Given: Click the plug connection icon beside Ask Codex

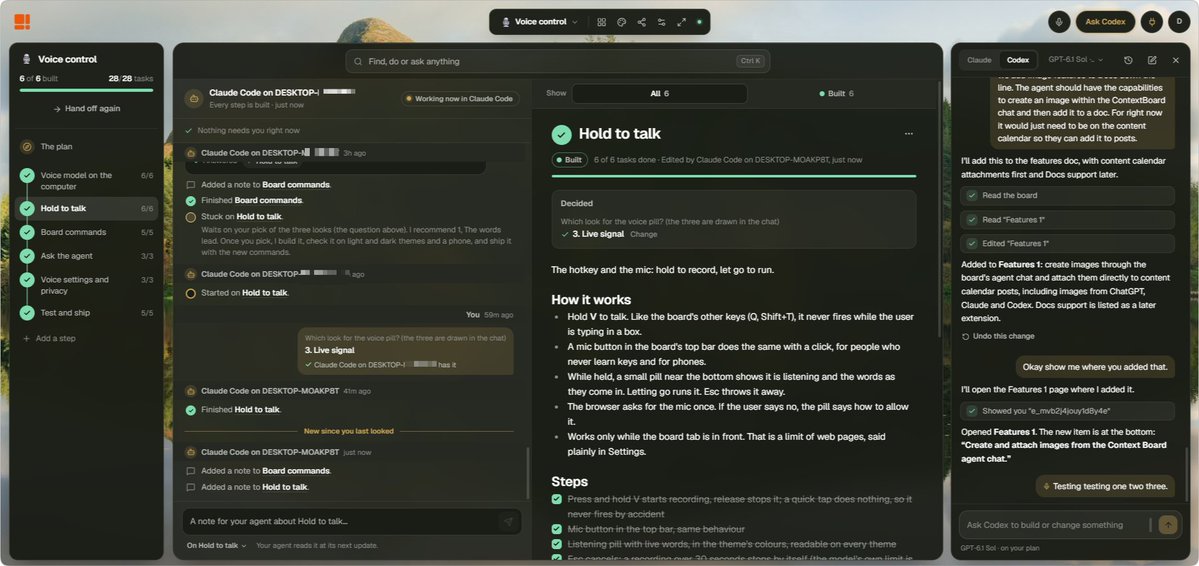Looking at the screenshot, I should tap(1151, 22).
